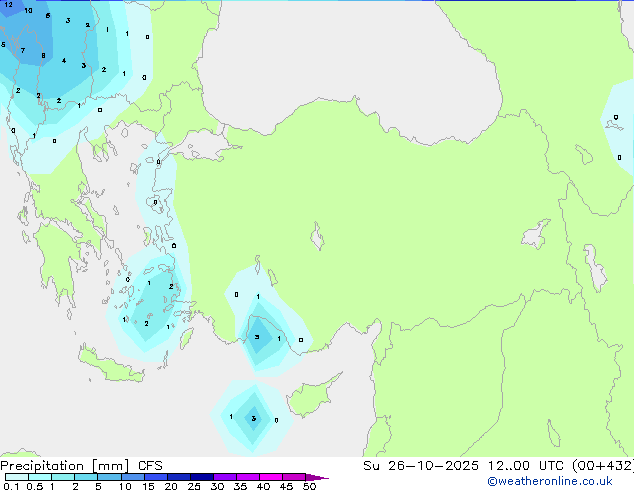The width and height of the screenshot is (634, 490).
Task: Click the '5' value at left map edge
Action: pos(3,45)
